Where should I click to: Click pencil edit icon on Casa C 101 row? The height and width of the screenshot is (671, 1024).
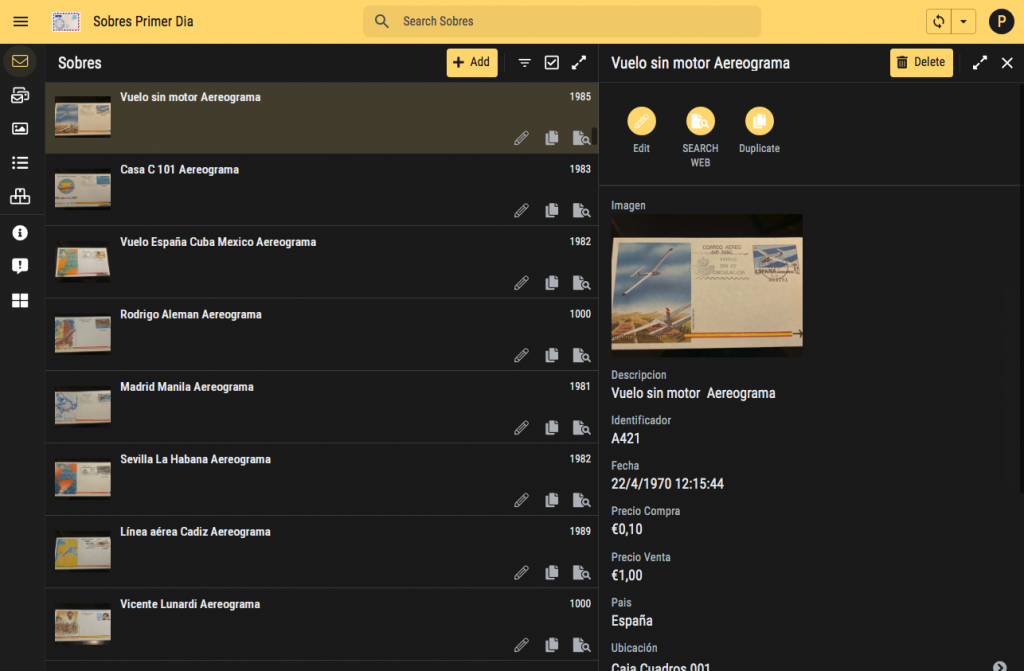[521, 211]
